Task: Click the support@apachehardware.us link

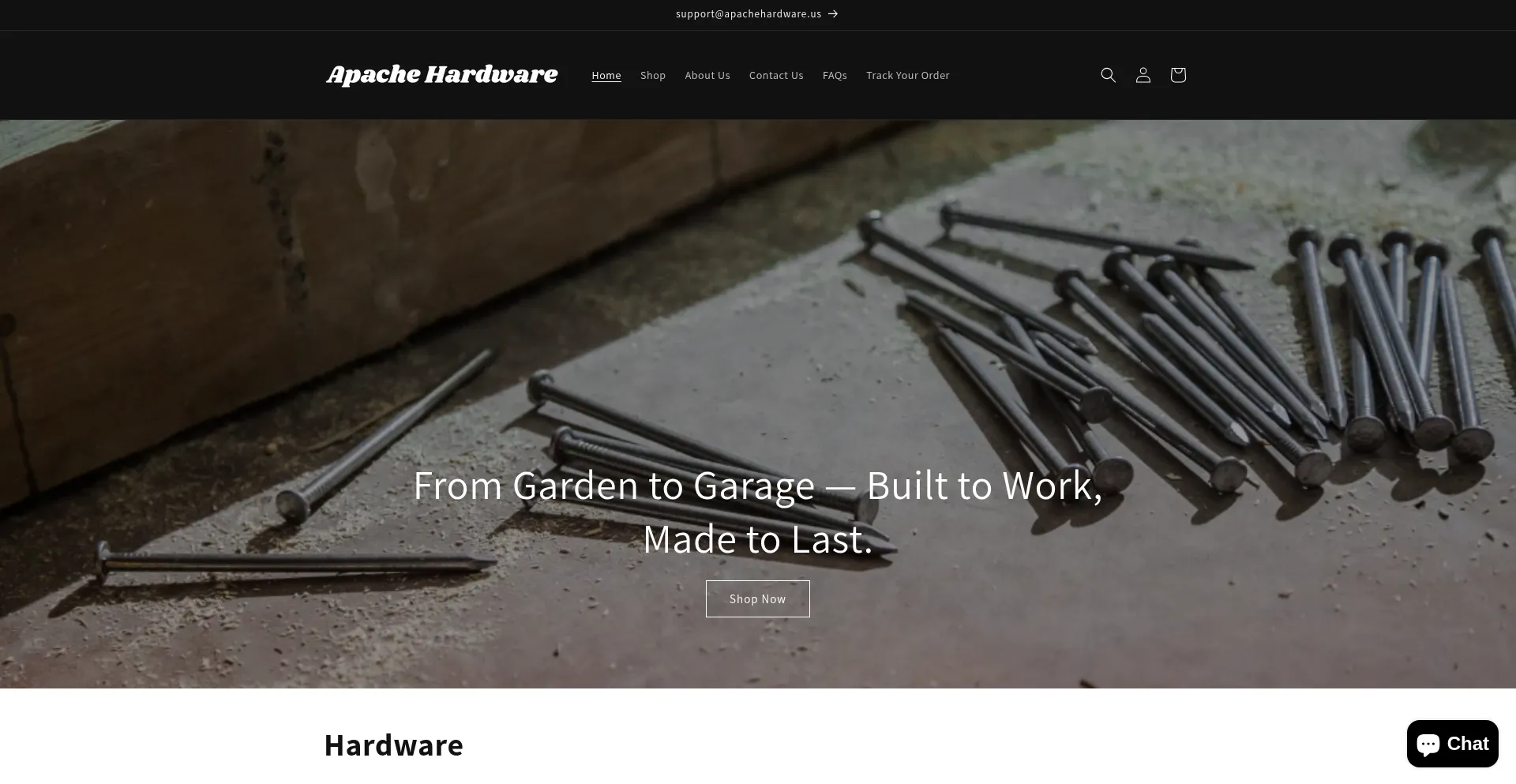Action: pyautogui.click(x=749, y=14)
